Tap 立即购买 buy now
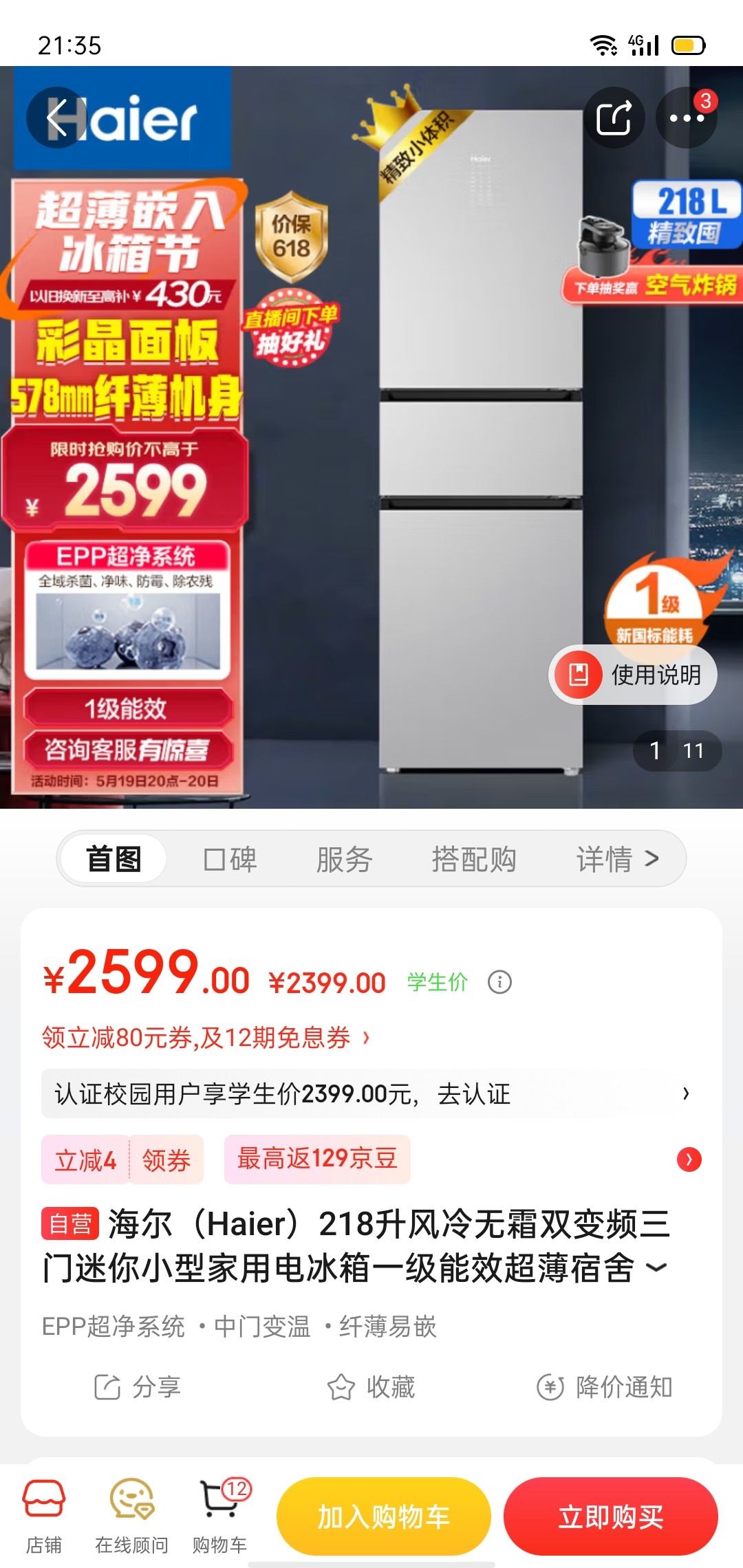This screenshot has width=743, height=1568. [611, 1516]
